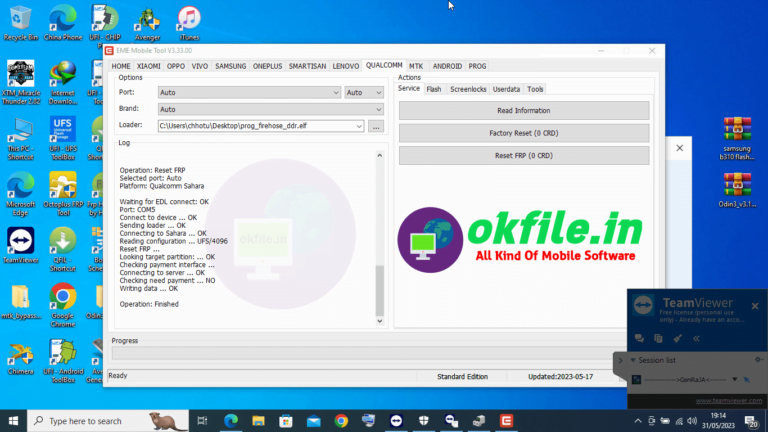Click the EME Mobile Tool taskbar icon
Image resolution: width=768 pixels, height=432 pixels.
506,421
